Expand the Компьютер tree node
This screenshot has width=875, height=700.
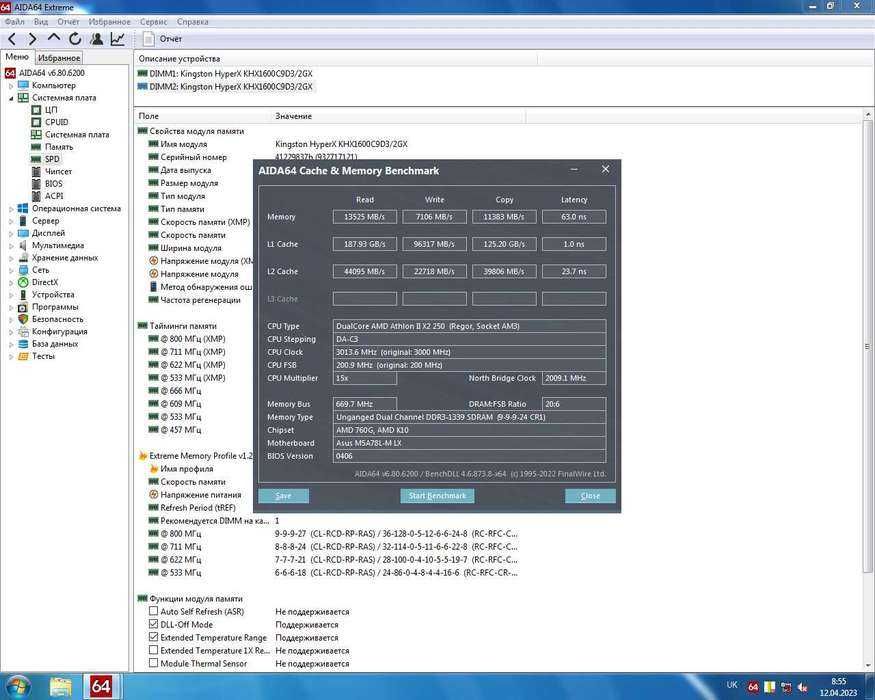click(x=11, y=86)
